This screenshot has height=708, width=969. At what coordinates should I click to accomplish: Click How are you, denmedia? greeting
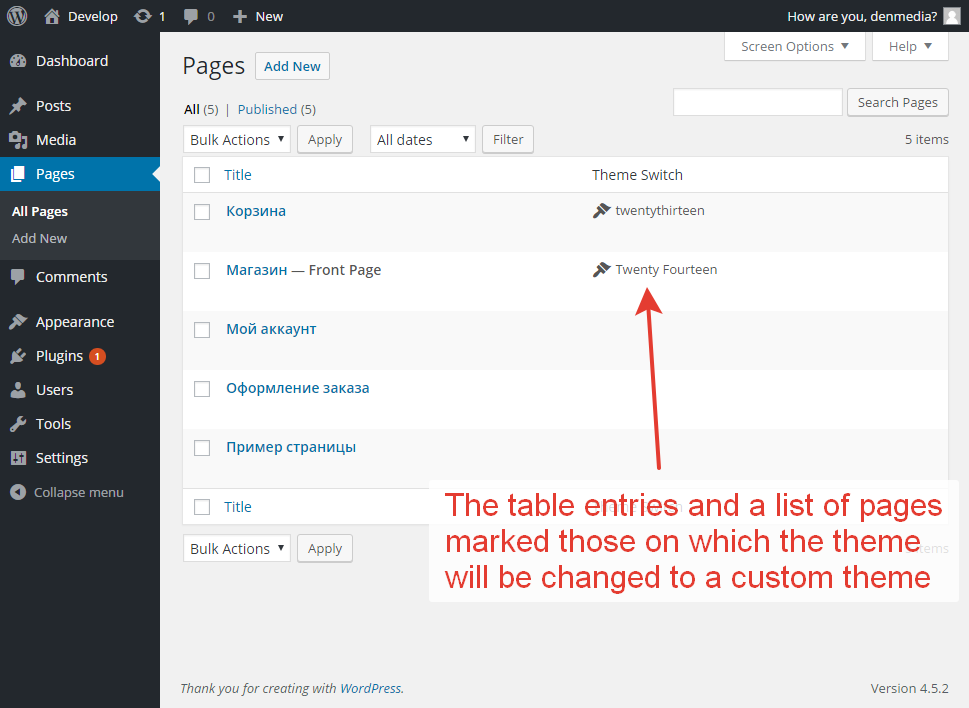(x=862, y=17)
